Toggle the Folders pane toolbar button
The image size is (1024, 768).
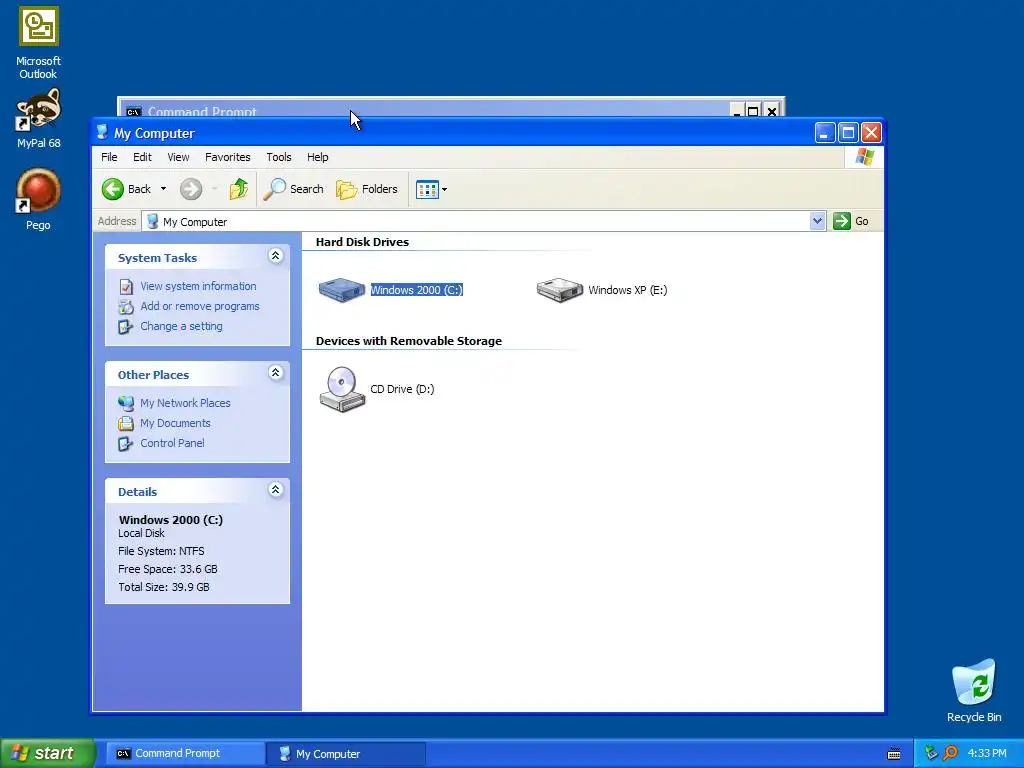(x=366, y=189)
